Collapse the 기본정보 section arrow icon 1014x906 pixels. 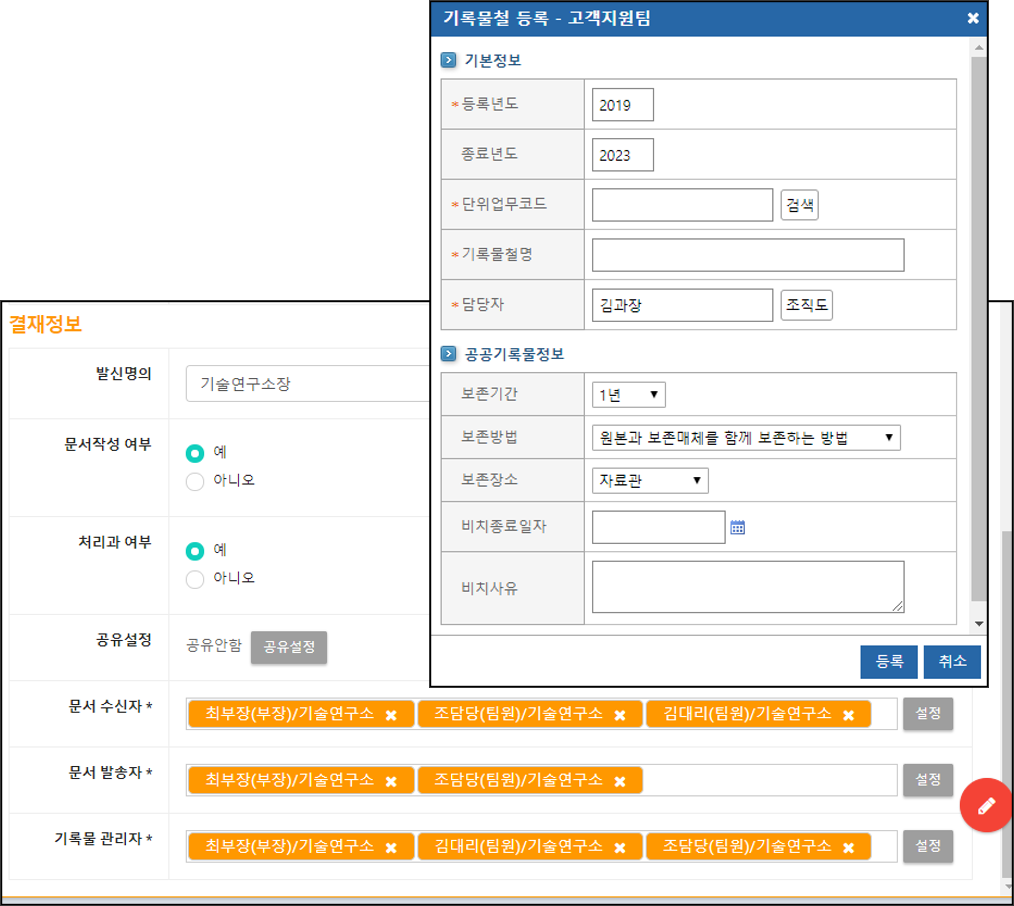449,61
